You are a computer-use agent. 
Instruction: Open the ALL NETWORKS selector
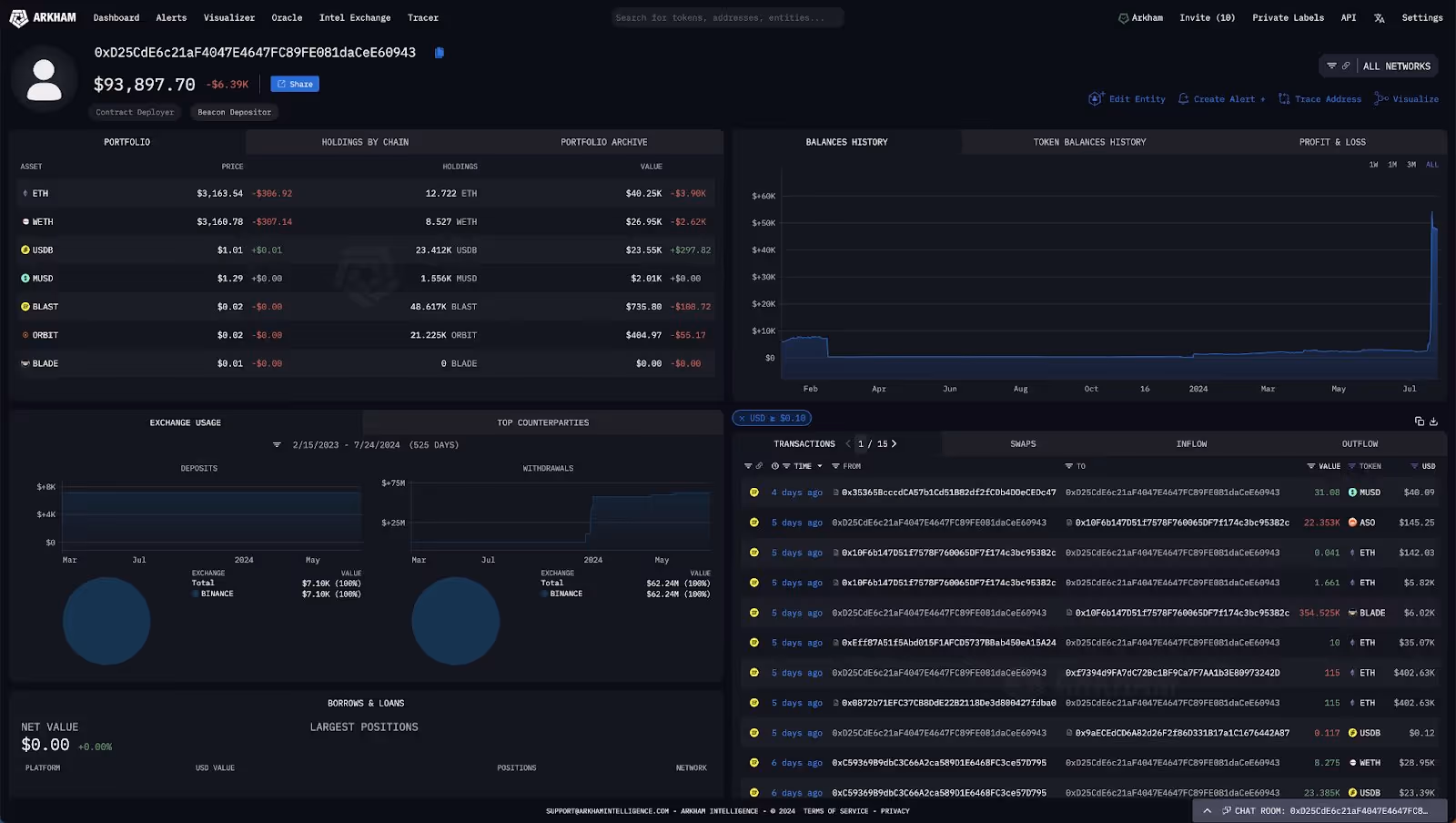pos(1397,66)
